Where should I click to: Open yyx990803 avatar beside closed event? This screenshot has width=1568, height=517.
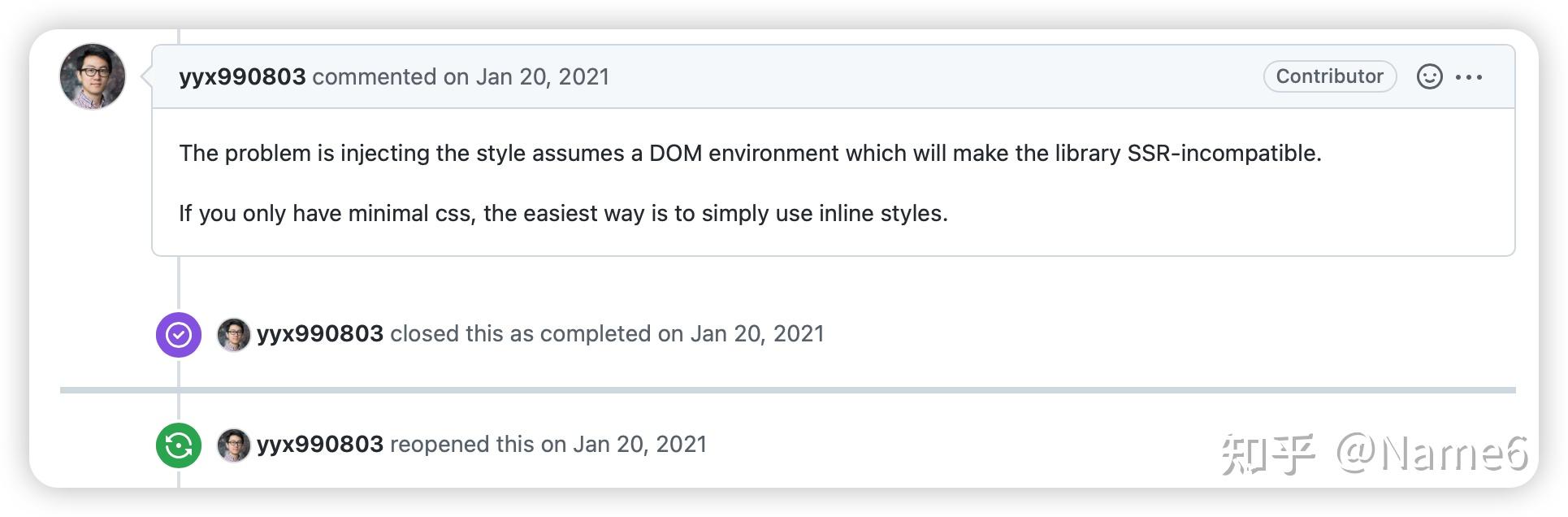tap(233, 334)
